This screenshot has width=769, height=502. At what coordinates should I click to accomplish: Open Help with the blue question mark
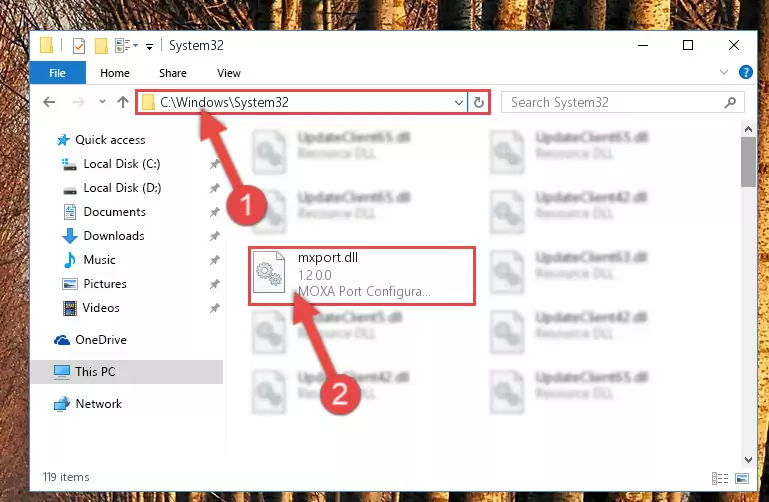tap(745, 72)
